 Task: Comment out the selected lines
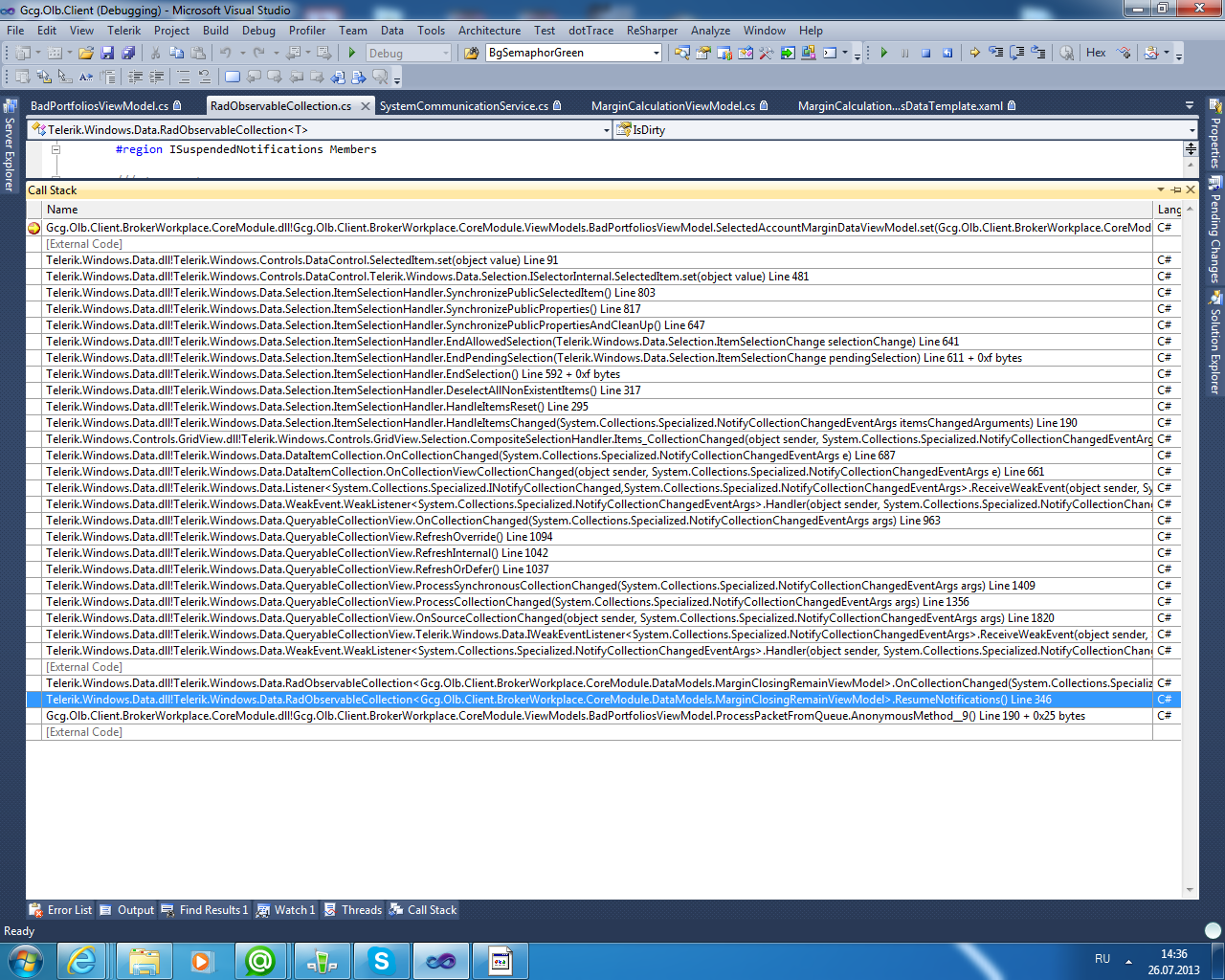183,77
